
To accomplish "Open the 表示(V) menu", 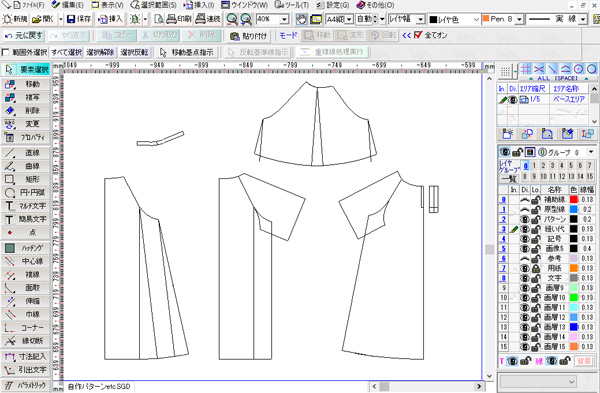I will point(108,5).
